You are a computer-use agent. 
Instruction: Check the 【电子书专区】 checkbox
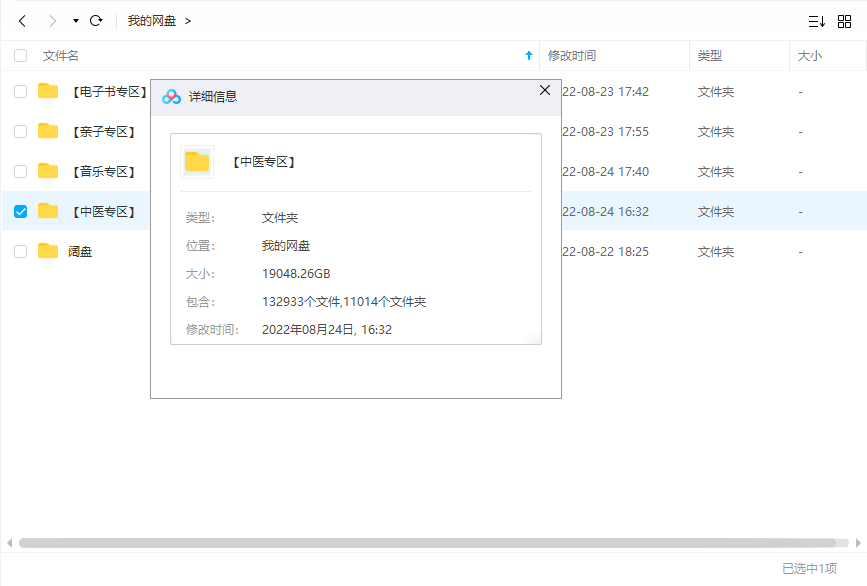click(x=21, y=92)
